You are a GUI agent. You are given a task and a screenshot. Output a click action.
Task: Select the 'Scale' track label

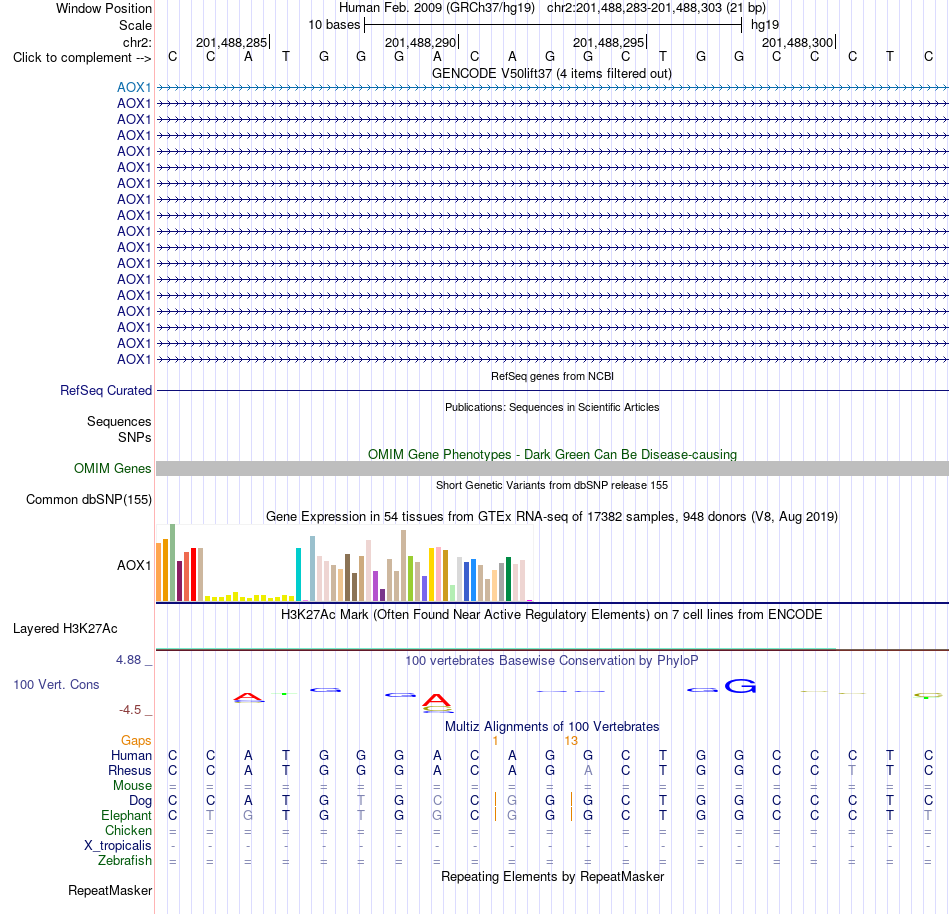click(135, 25)
